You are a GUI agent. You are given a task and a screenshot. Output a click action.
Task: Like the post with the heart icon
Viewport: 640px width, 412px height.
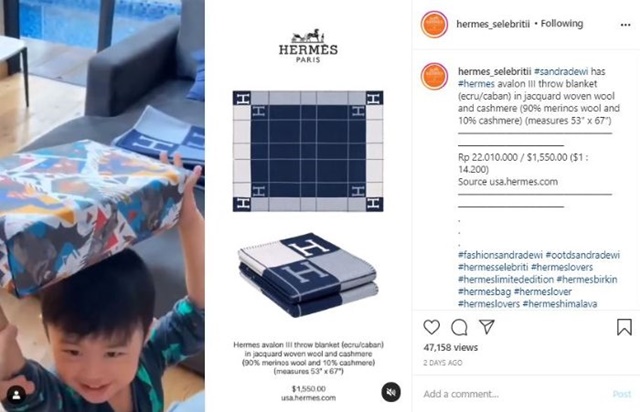click(431, 327)
